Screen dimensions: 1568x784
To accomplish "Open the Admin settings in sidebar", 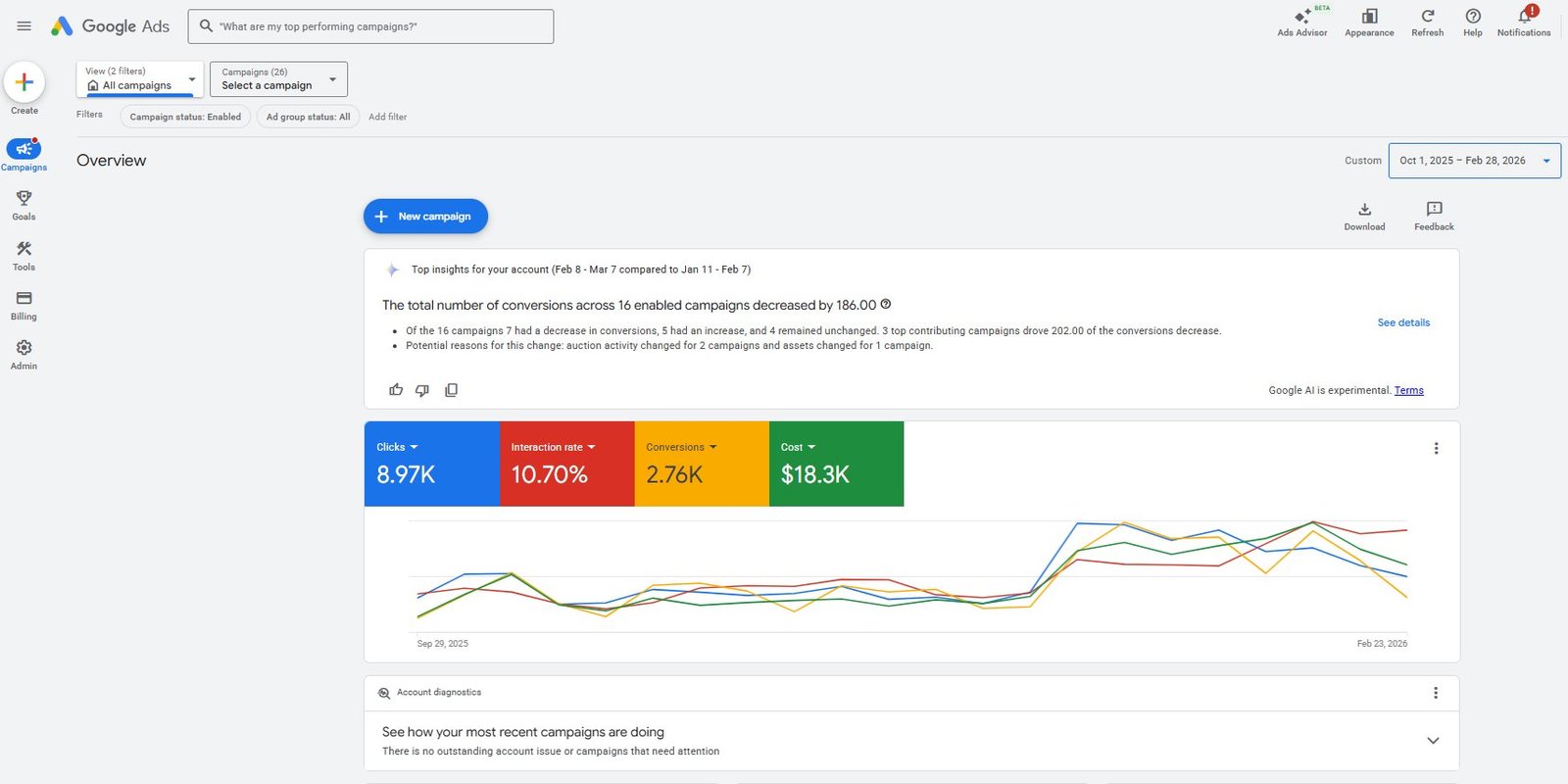I will 24,355.
